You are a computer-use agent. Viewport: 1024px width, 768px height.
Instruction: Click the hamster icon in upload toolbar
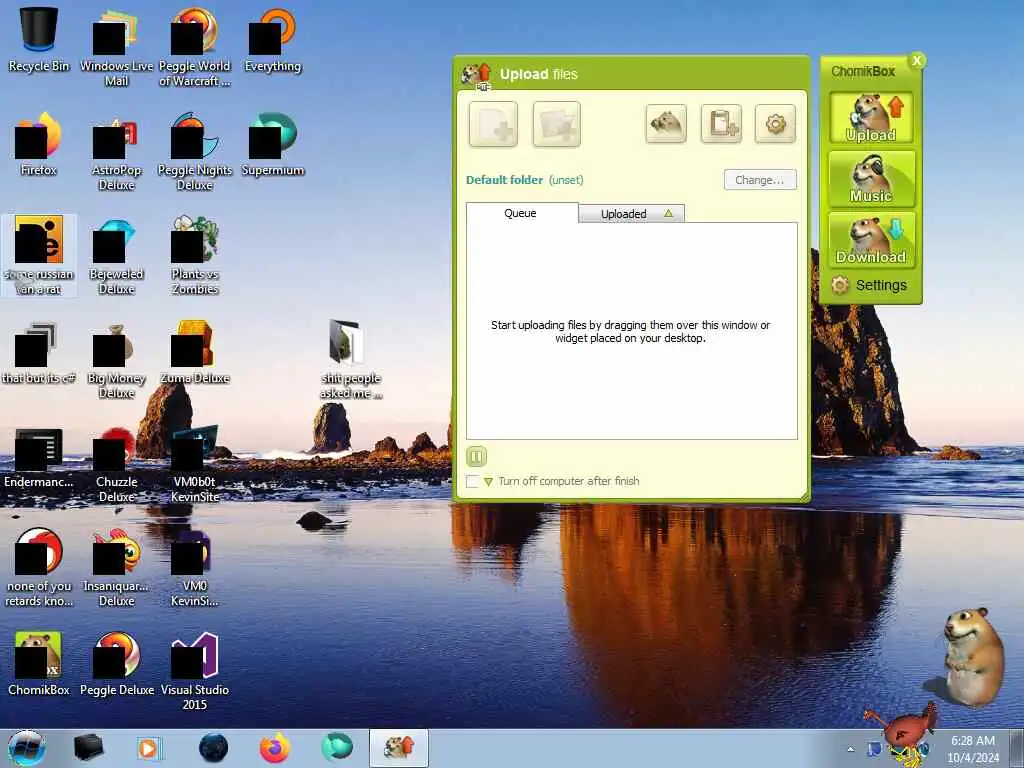click(x=666, y=123)
